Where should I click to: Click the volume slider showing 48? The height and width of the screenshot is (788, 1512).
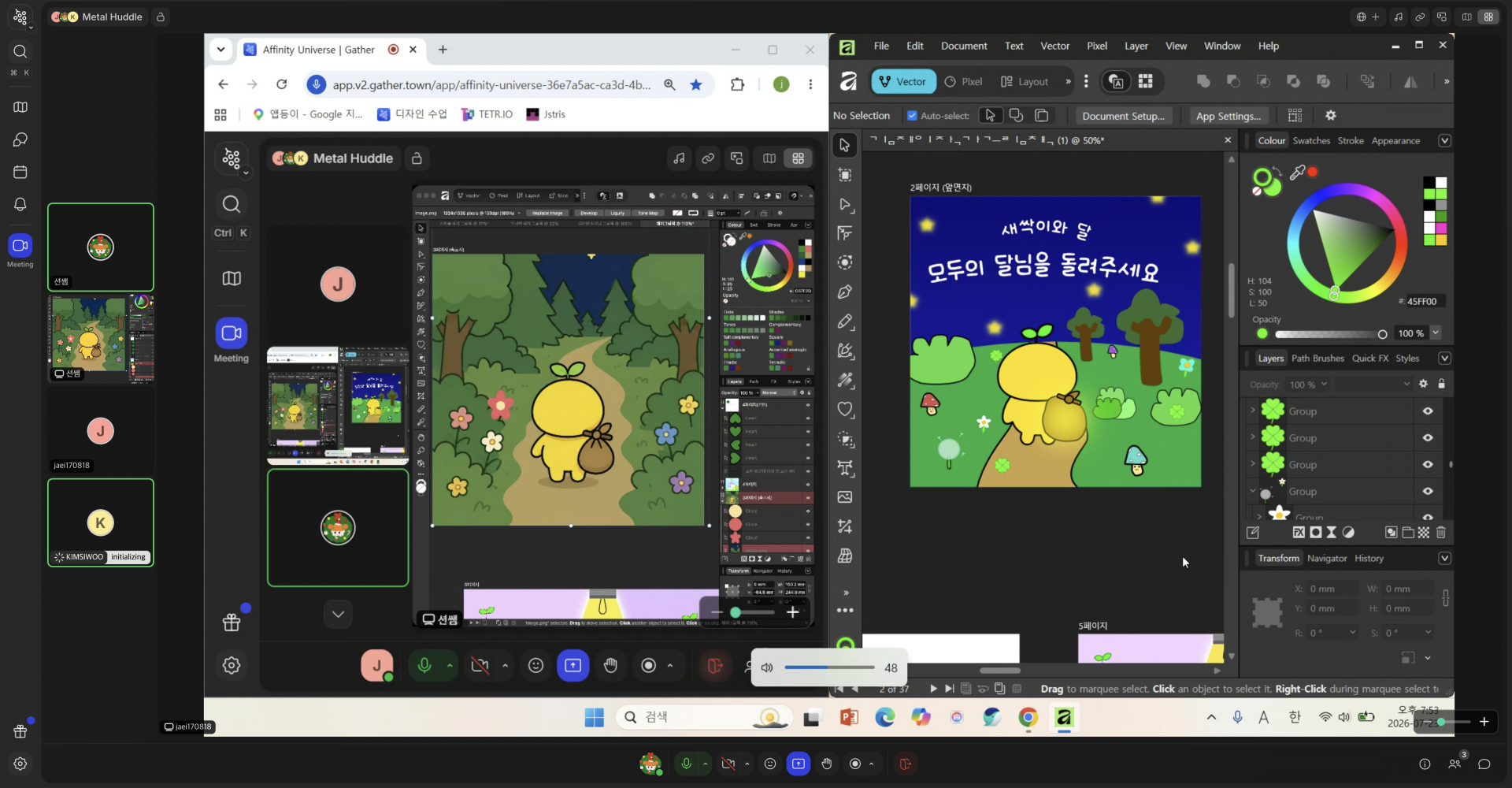point(829,667)
